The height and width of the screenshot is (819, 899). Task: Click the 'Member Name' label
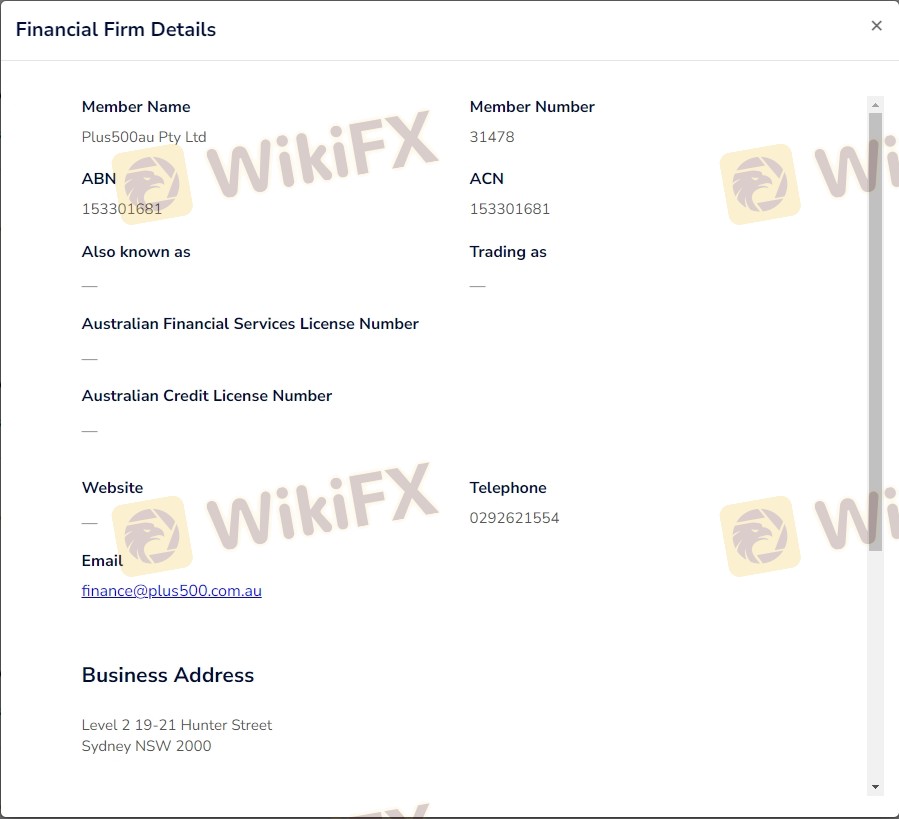tap(136, 107)
